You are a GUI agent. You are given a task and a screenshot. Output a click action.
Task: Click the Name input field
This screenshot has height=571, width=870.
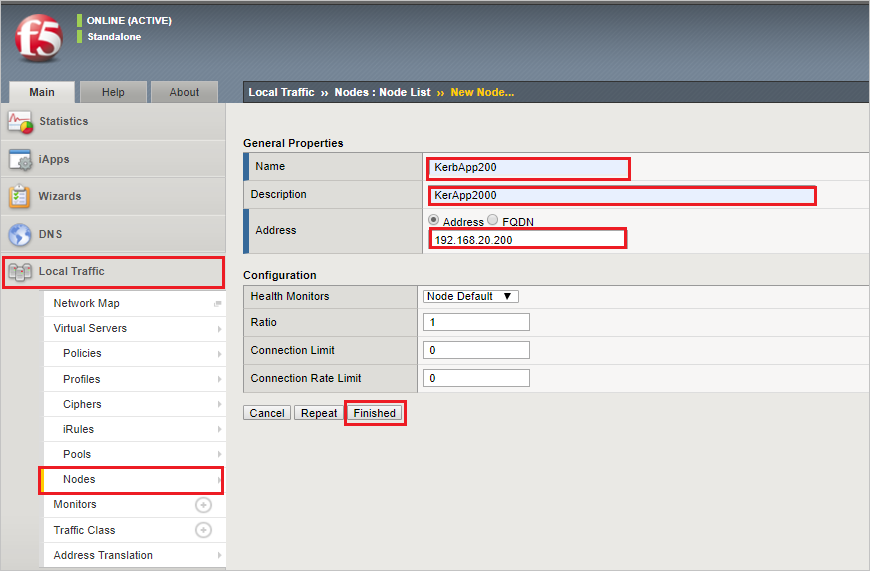pos(528,168)
